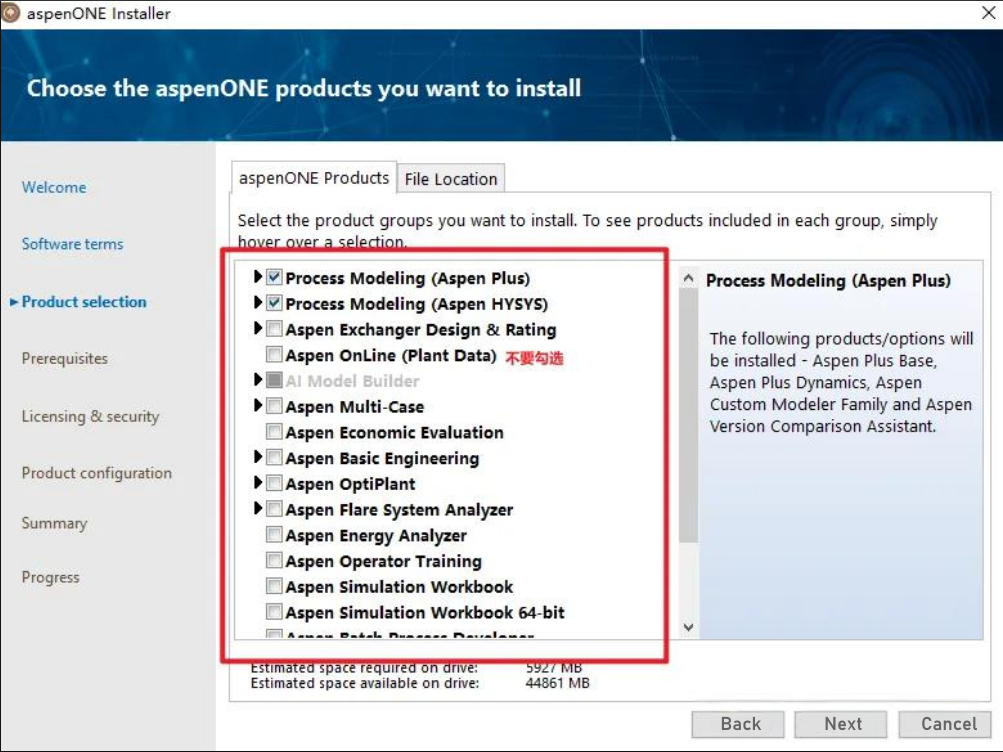Enable the Aspen Energy Analyzer checkbox
1003x752 pixels.
click(274, 534)
